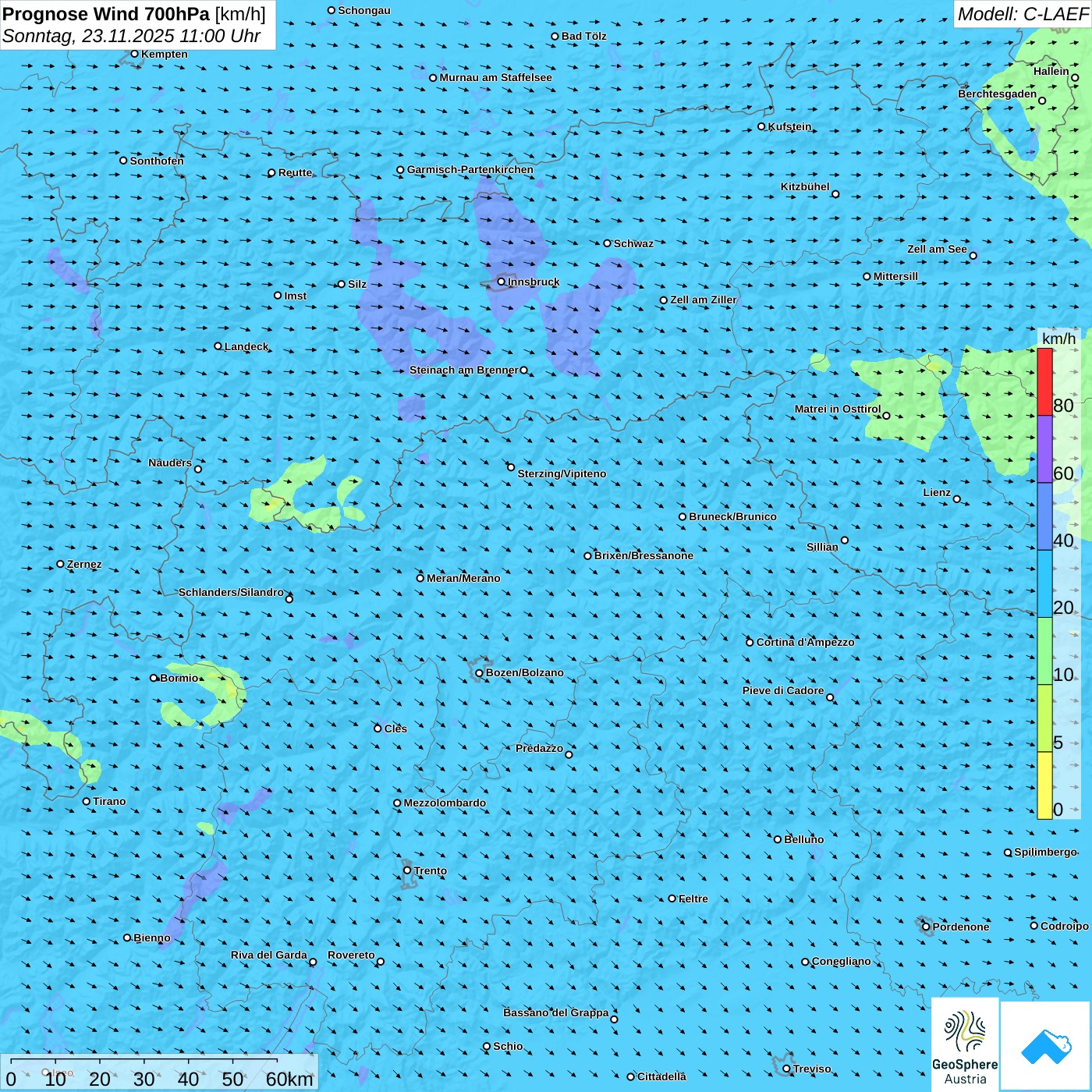
Task: Click the Sterzing/Vipiteno label
Action: coord(562,473)
